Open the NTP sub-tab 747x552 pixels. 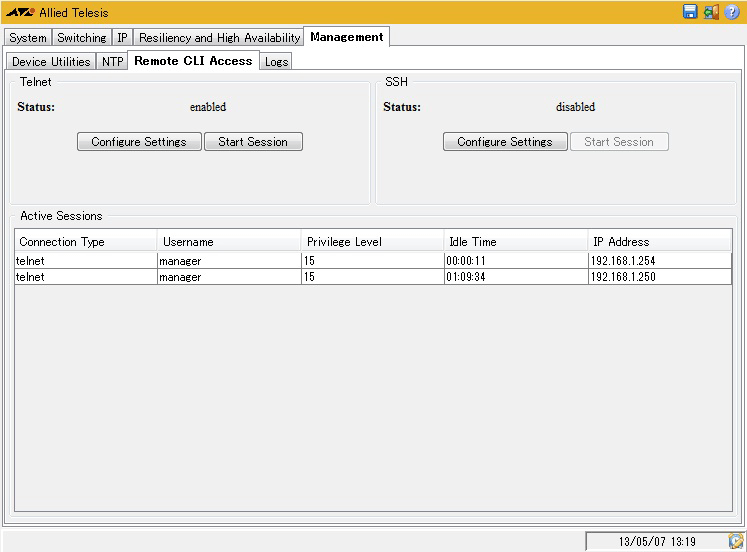[x=112, y=62]
